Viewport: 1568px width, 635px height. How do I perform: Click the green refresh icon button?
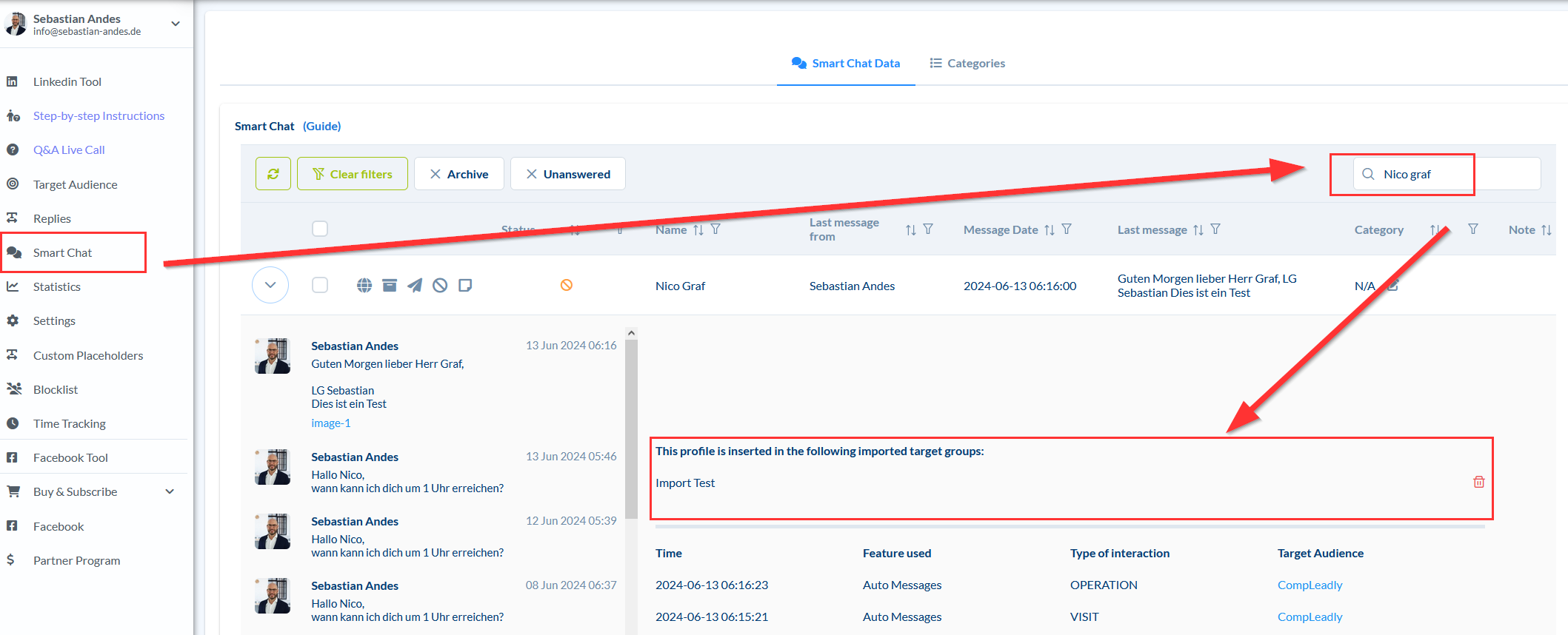273,174
